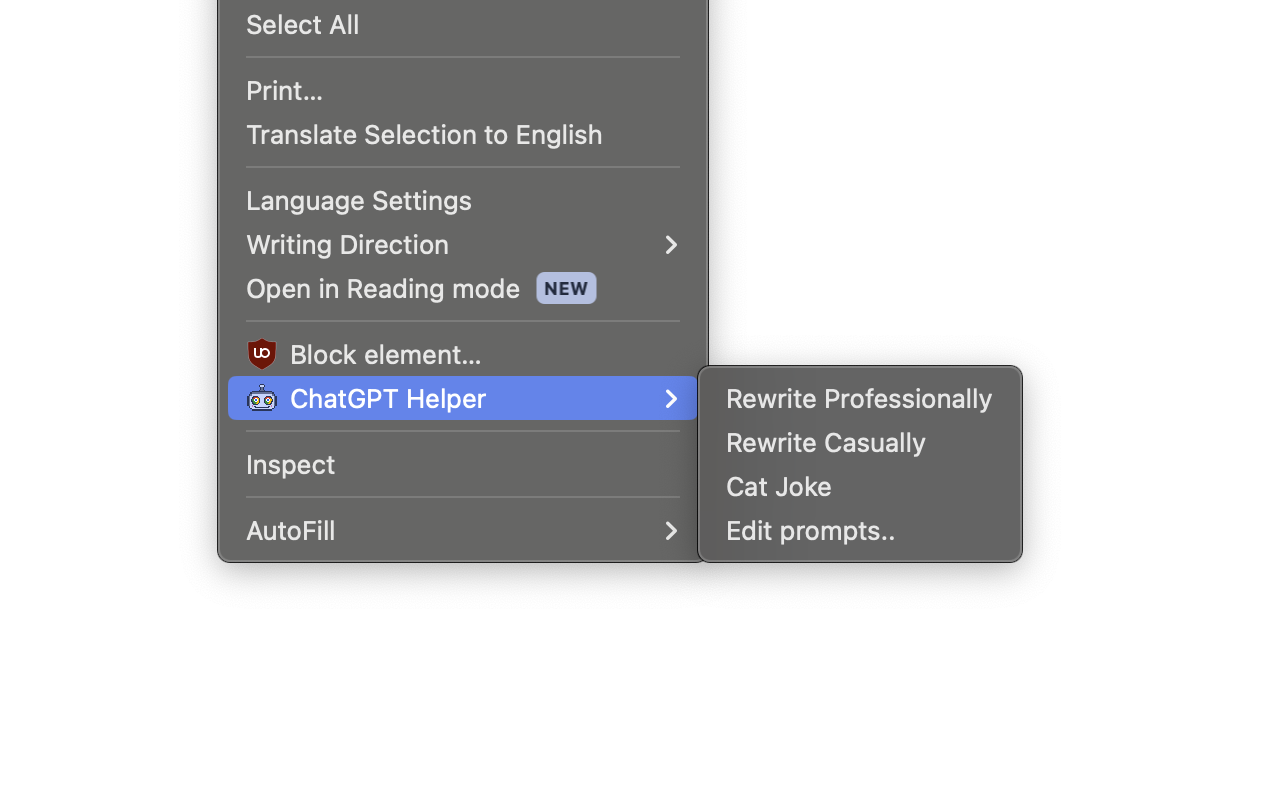Click the highlighted ChatGPT Helper entry
This screenshot has width=1280, height=800.
click(388, 398)
